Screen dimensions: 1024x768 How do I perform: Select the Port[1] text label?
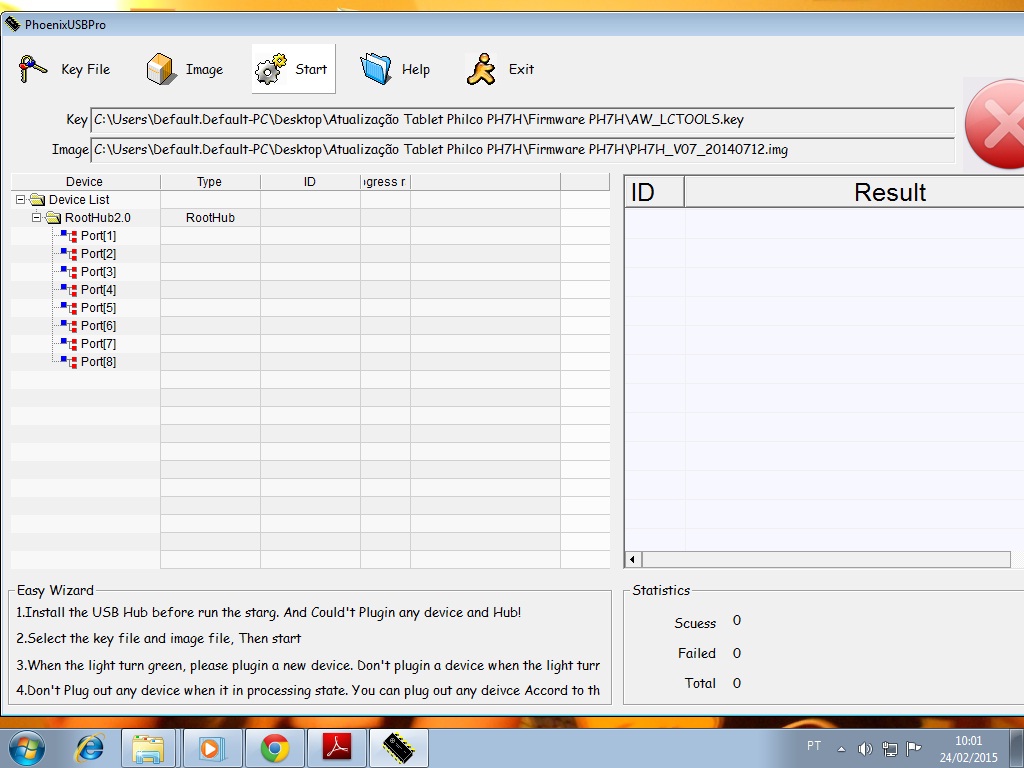point(99,236)
